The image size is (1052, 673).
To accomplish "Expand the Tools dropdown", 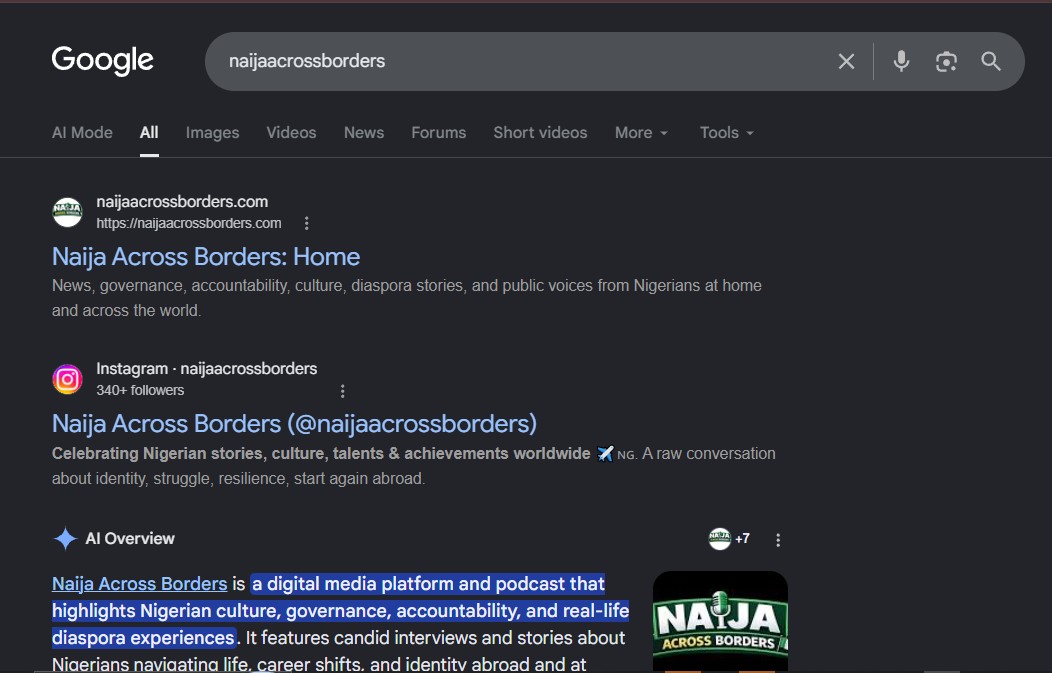I will (x=727, y=132).
